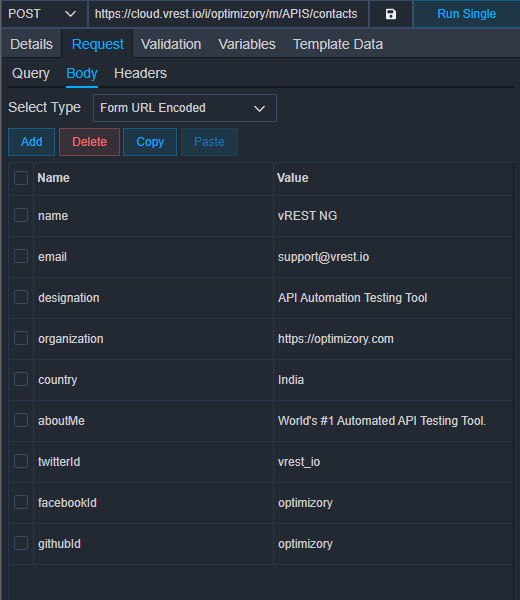520x600 pixels.
Task: Open the Headers sub-tab
Action: tap(140, 73)
